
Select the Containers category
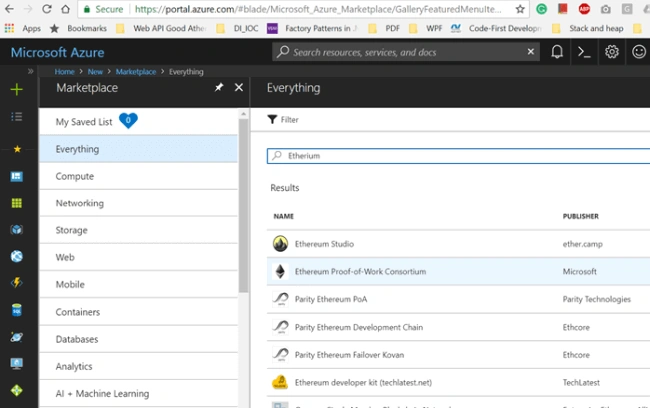tap(139, 312)
